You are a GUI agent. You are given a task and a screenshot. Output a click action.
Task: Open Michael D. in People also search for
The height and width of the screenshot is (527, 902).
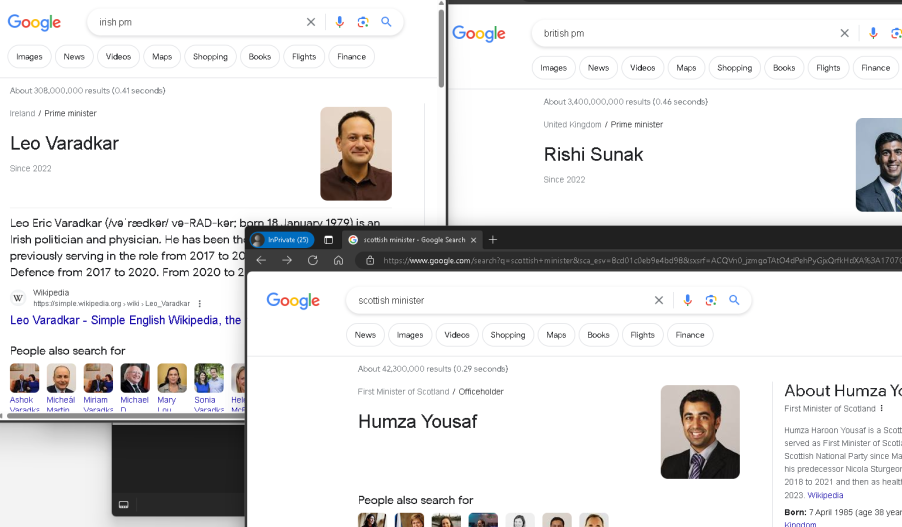click(x=135, y=387)
